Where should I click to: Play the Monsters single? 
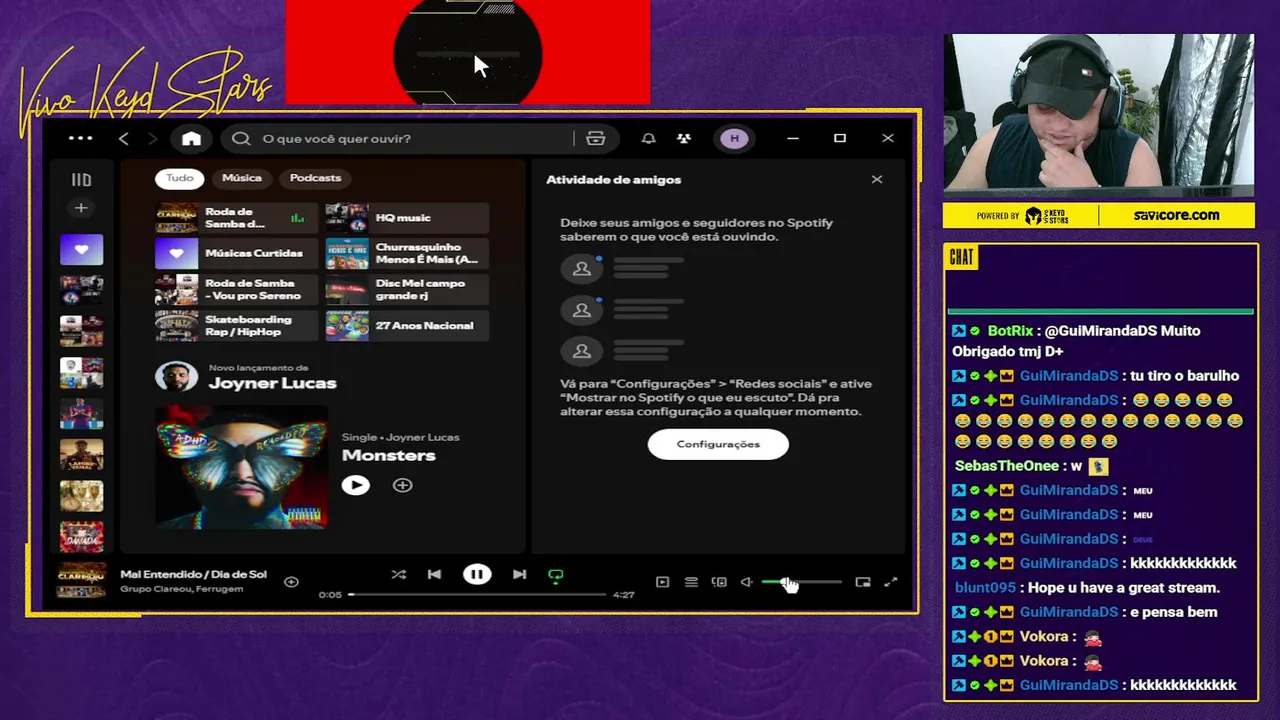click(x=355, y=485)
